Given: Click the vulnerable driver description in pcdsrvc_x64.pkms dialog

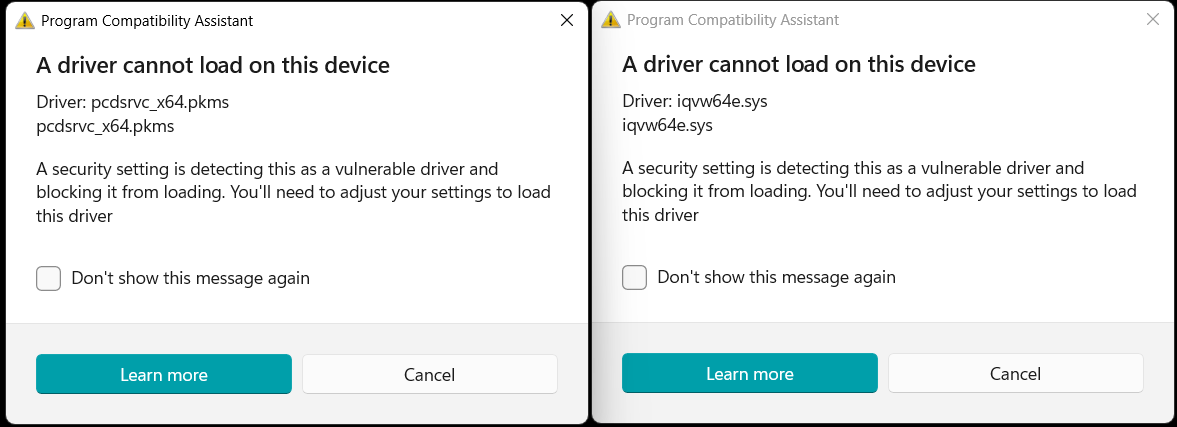Looking at the screenshot, I should point(293,192).
